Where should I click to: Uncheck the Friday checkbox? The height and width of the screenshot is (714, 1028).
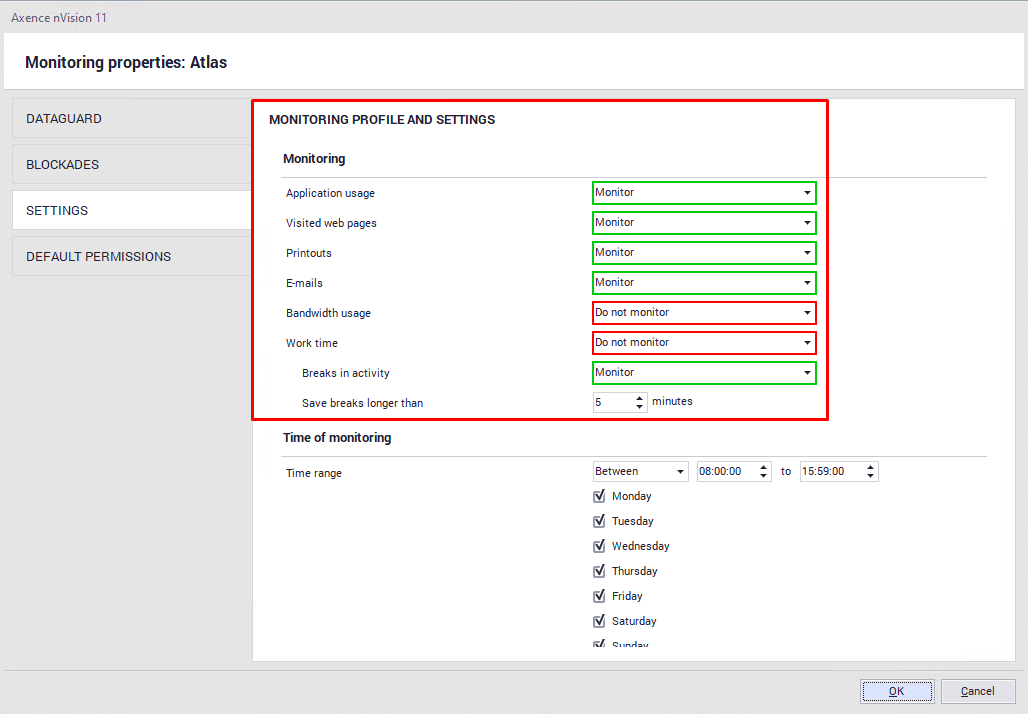[x=600, y=597]
